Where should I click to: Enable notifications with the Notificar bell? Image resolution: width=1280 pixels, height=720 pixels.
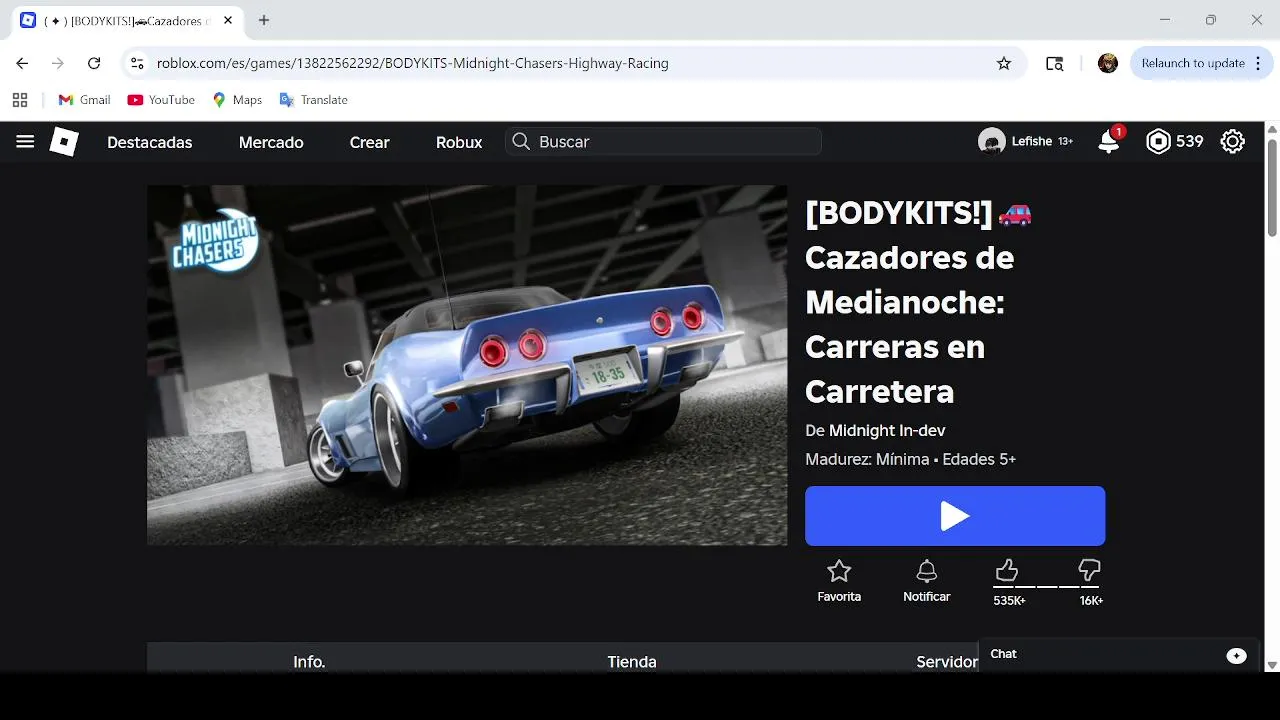[927, 571]
